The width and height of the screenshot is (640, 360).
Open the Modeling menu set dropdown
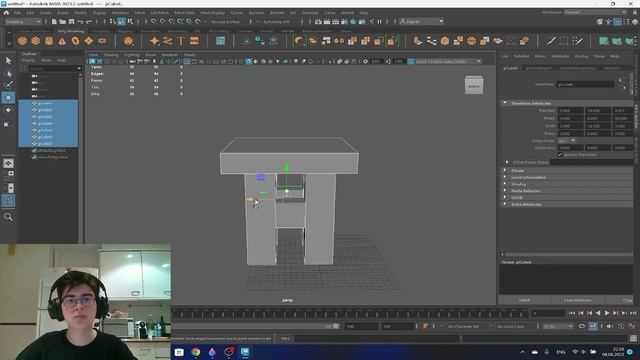coord(22,22)
